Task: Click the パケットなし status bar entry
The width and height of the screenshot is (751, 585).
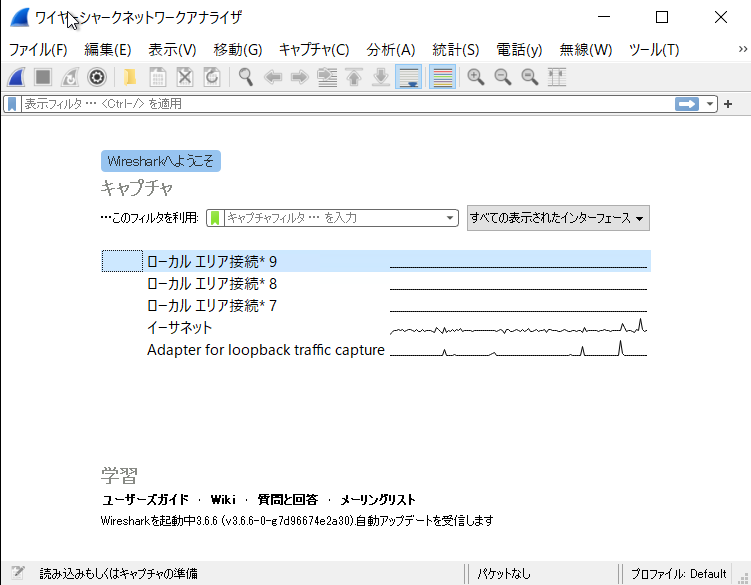Action: click(x=504, y=573)
